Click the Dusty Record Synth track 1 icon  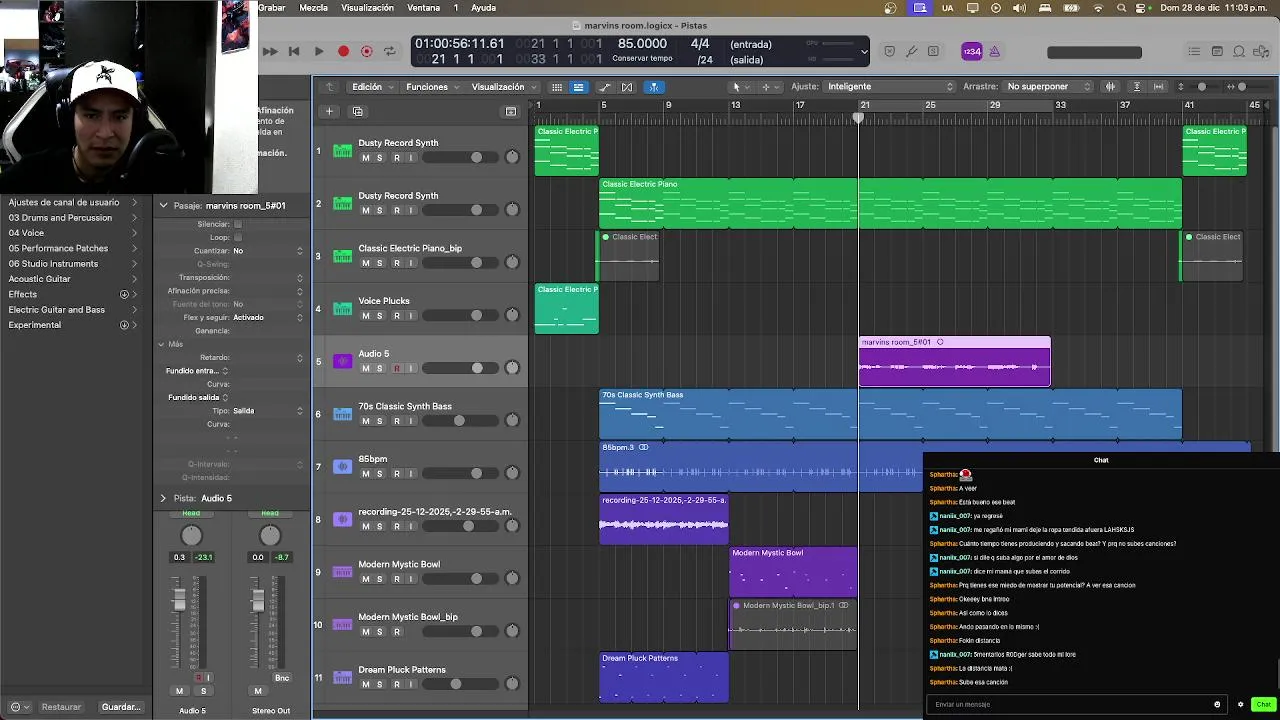tap(343, 151)
